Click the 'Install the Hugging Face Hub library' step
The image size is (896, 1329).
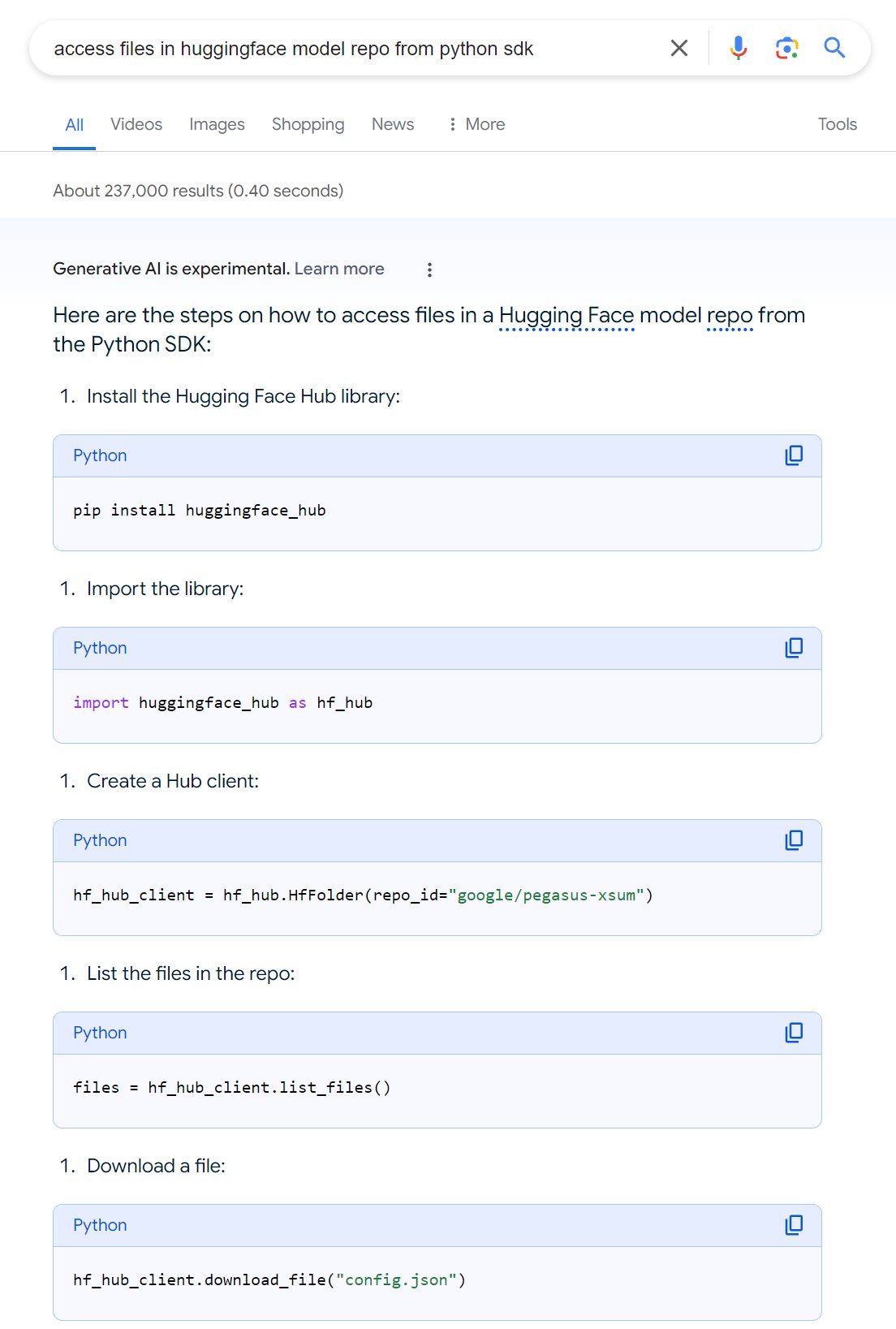pyautogui.click(x=243, y=396)
